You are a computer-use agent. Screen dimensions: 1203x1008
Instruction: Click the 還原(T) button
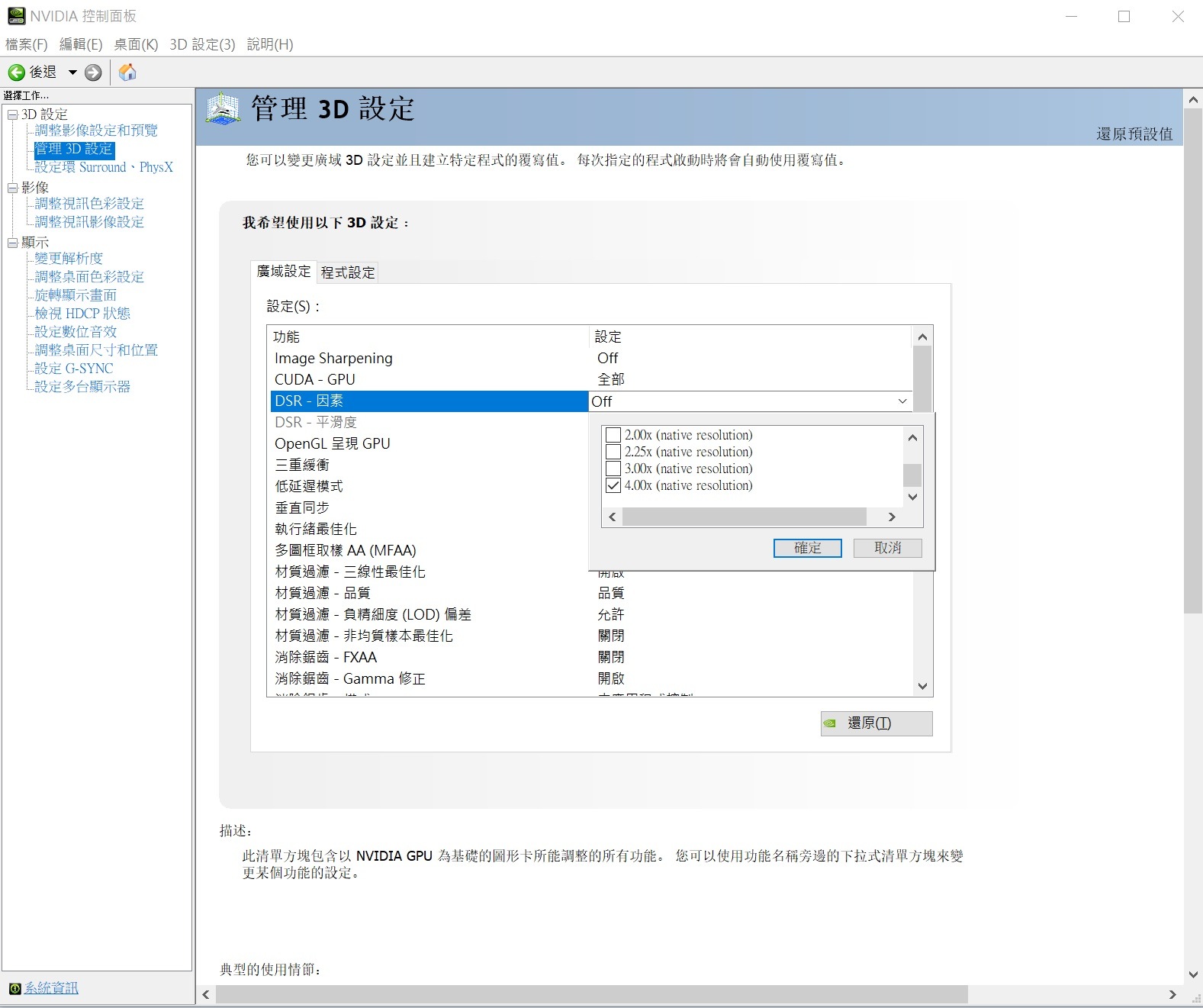[x=877, y=723]
